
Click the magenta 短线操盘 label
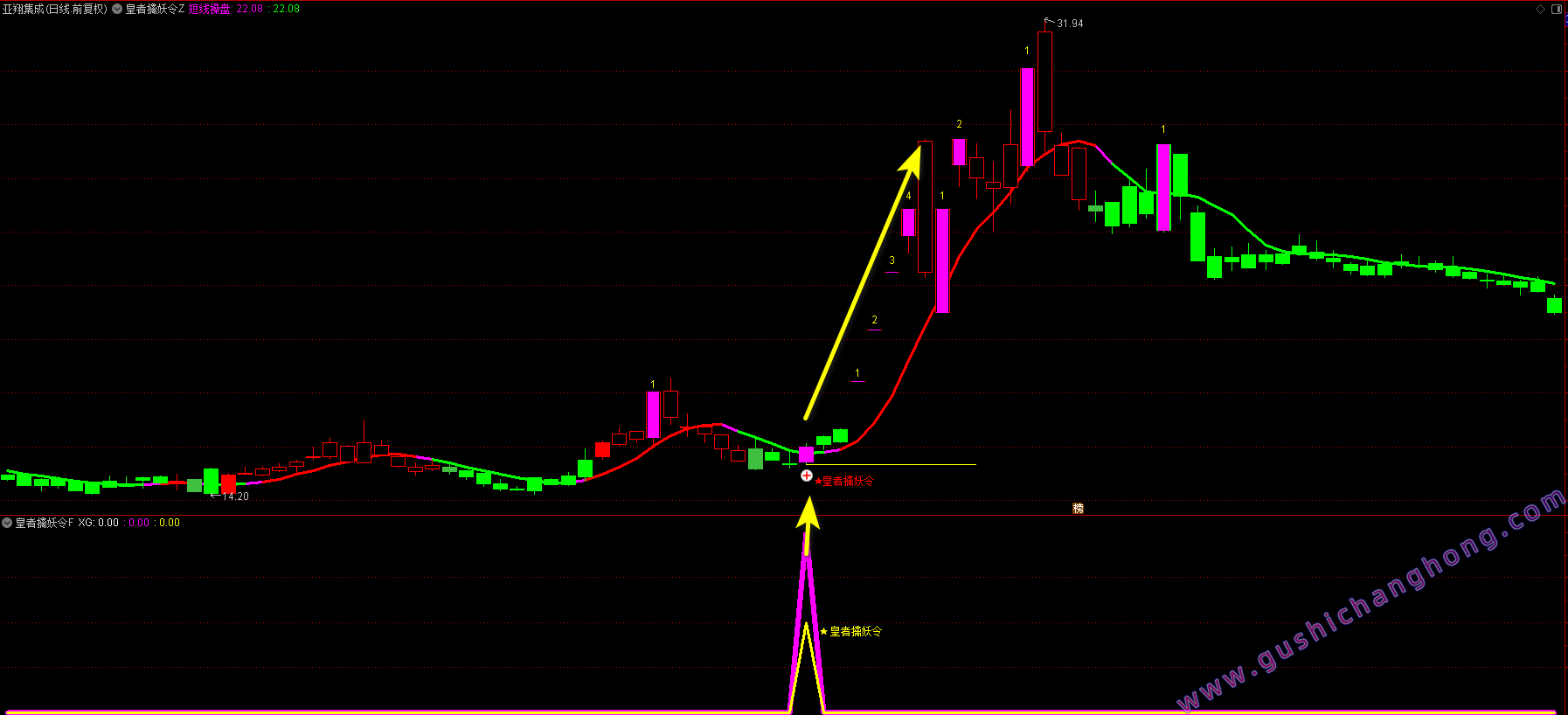(x=210, y=9)
